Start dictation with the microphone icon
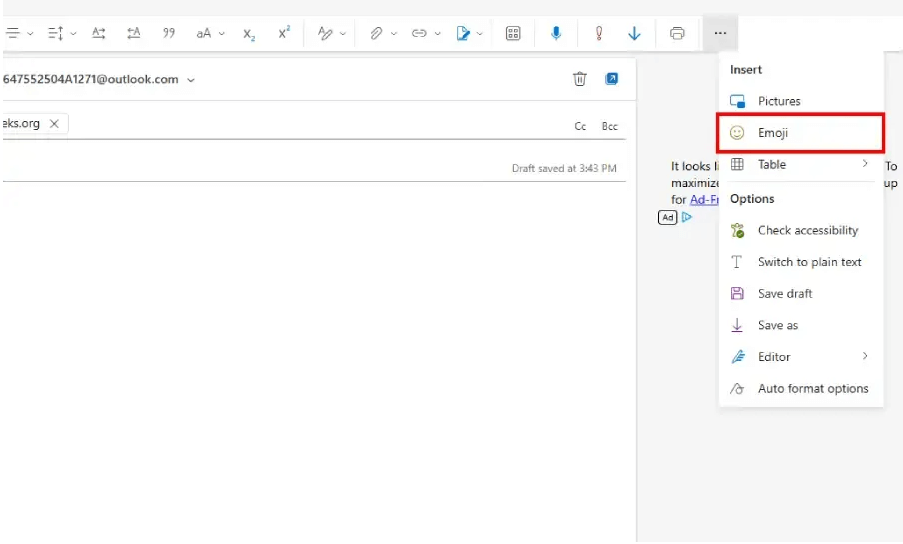 point(556,33)
